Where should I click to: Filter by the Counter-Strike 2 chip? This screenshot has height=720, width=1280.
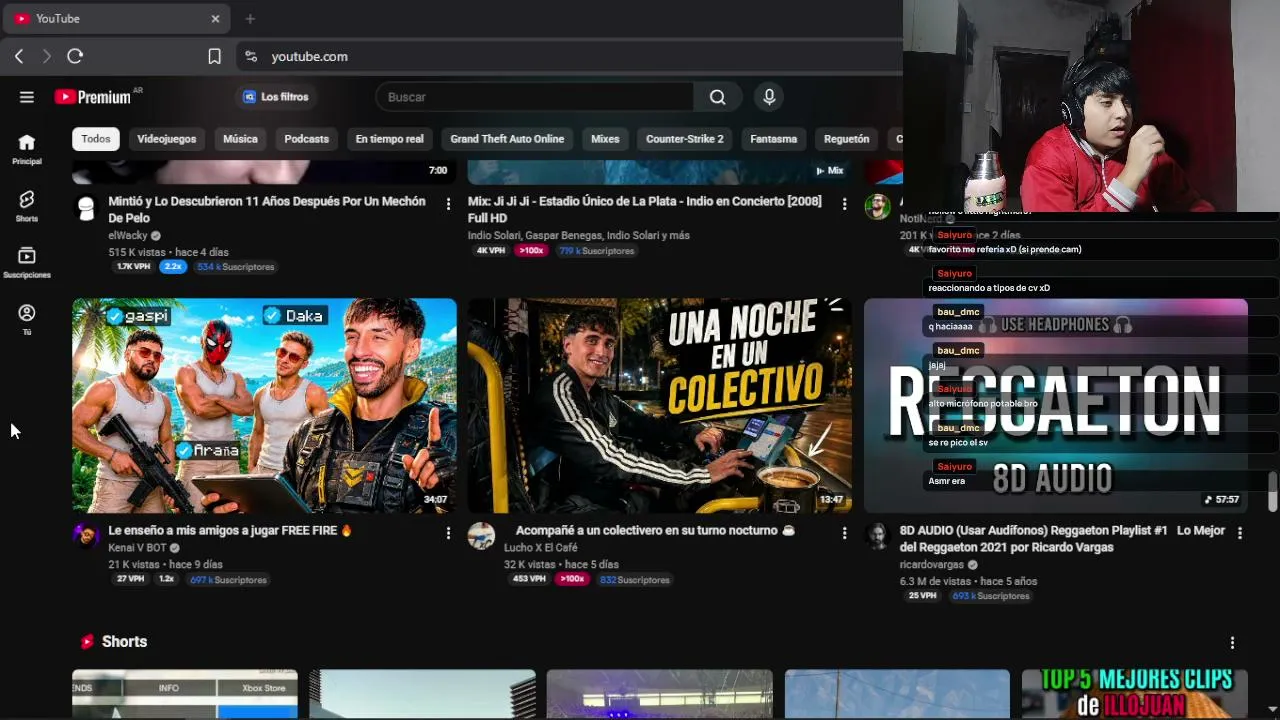(685, 139)
